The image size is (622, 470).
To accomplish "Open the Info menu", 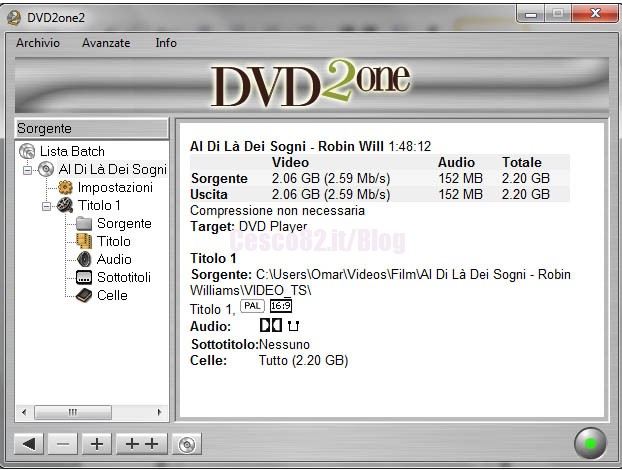I will [166, 42].
